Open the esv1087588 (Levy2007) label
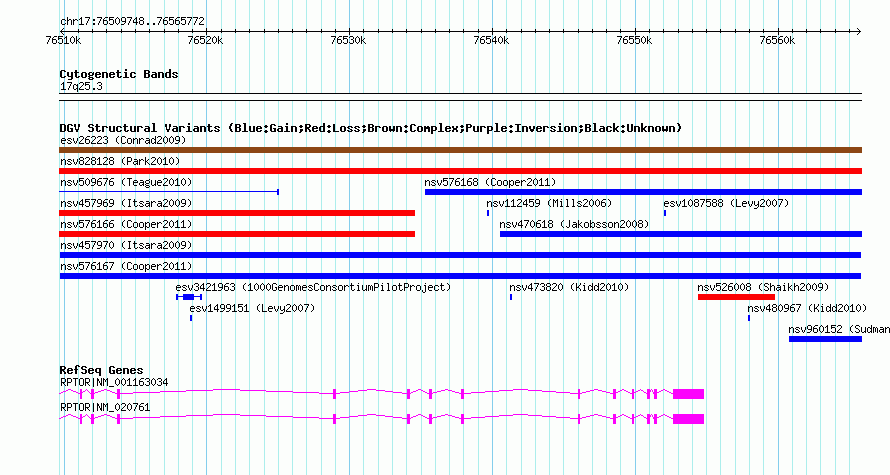 point(726,203)
